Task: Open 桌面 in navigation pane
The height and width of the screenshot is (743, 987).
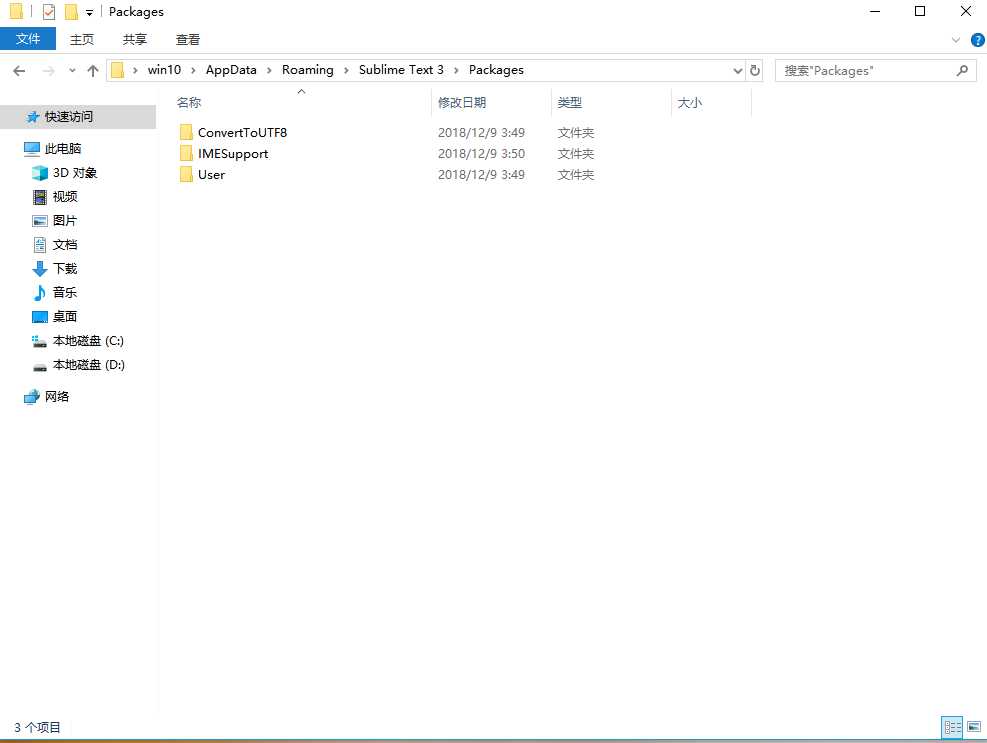Action: tap(64, 316)
